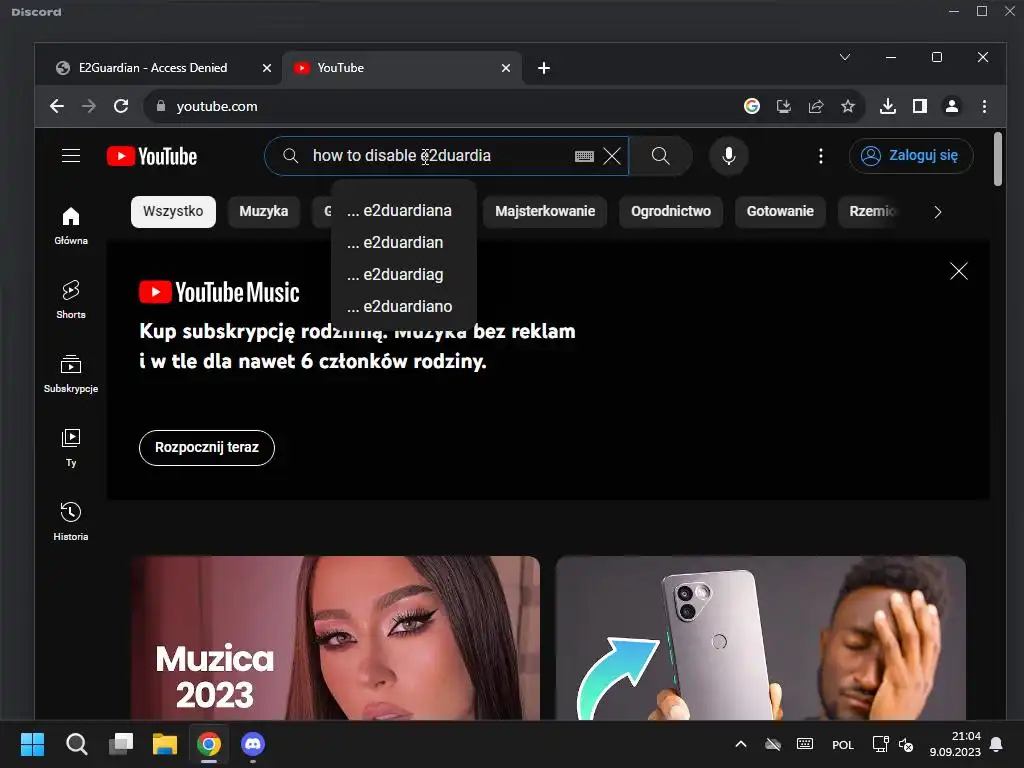Go forward in browser history
The width and height of the screenshot is (1024, 768).
click(x=89, y=106)
